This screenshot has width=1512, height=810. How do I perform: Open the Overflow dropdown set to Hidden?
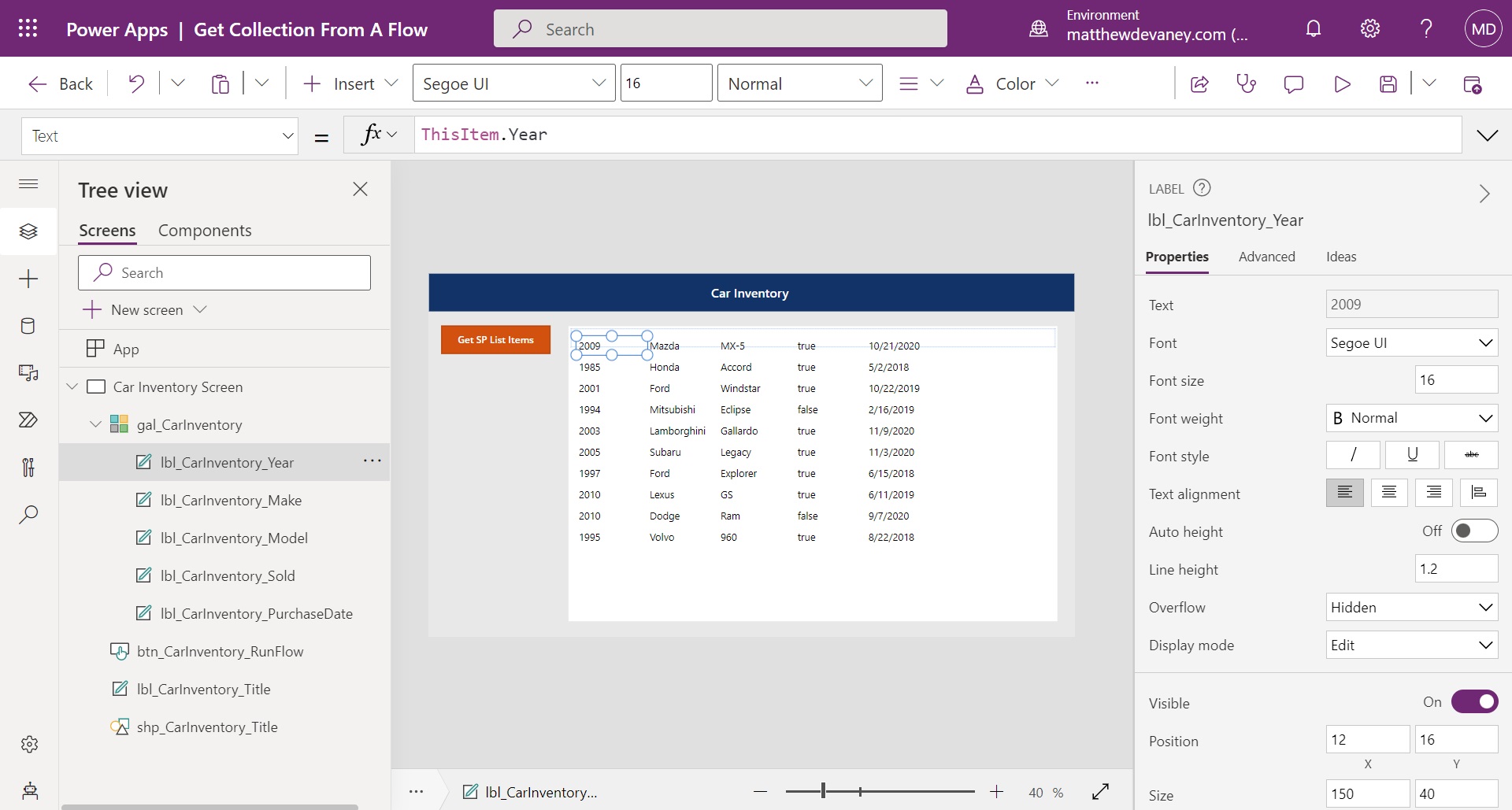1411,607
